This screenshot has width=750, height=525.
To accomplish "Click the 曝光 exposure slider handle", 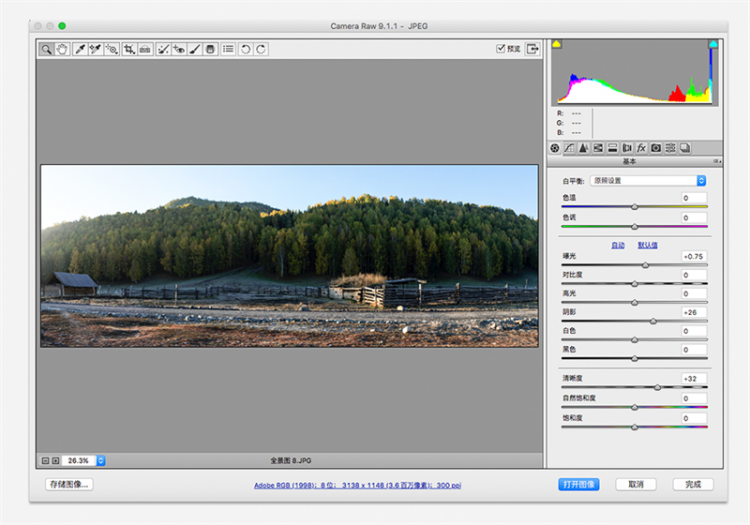I will [645, 265].
